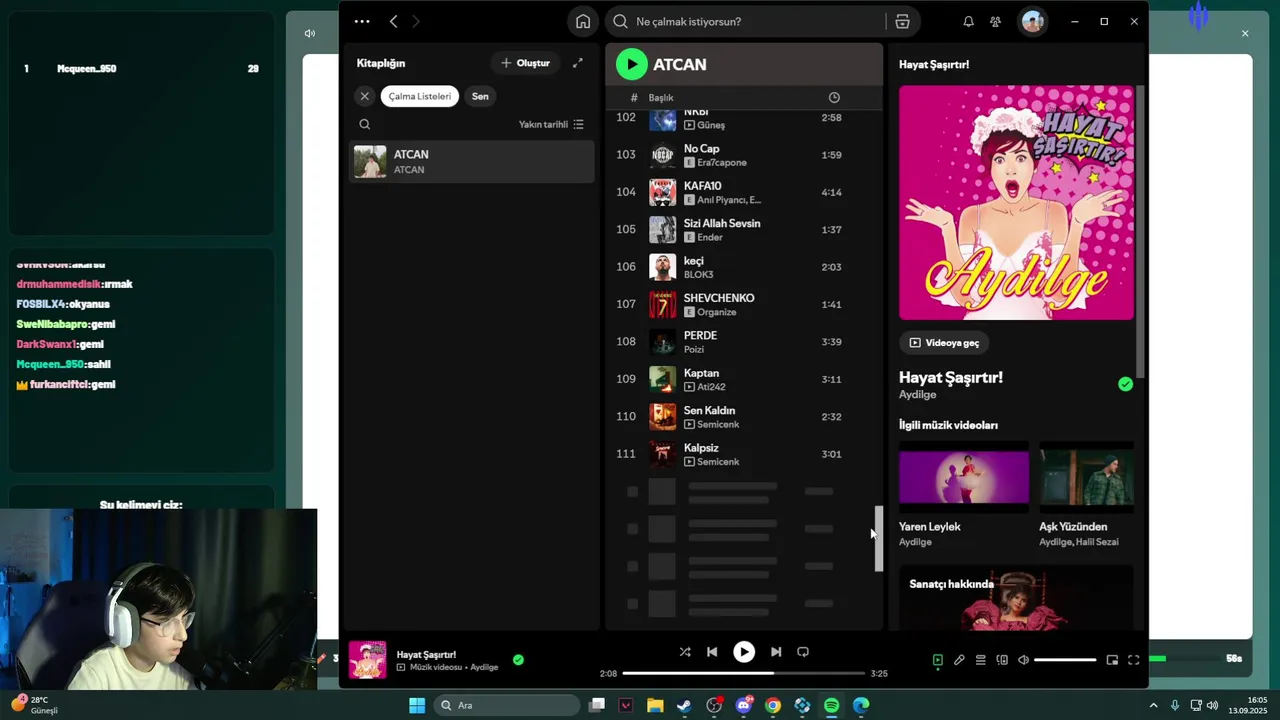Click Videoya geç button

tap(944, 342)
